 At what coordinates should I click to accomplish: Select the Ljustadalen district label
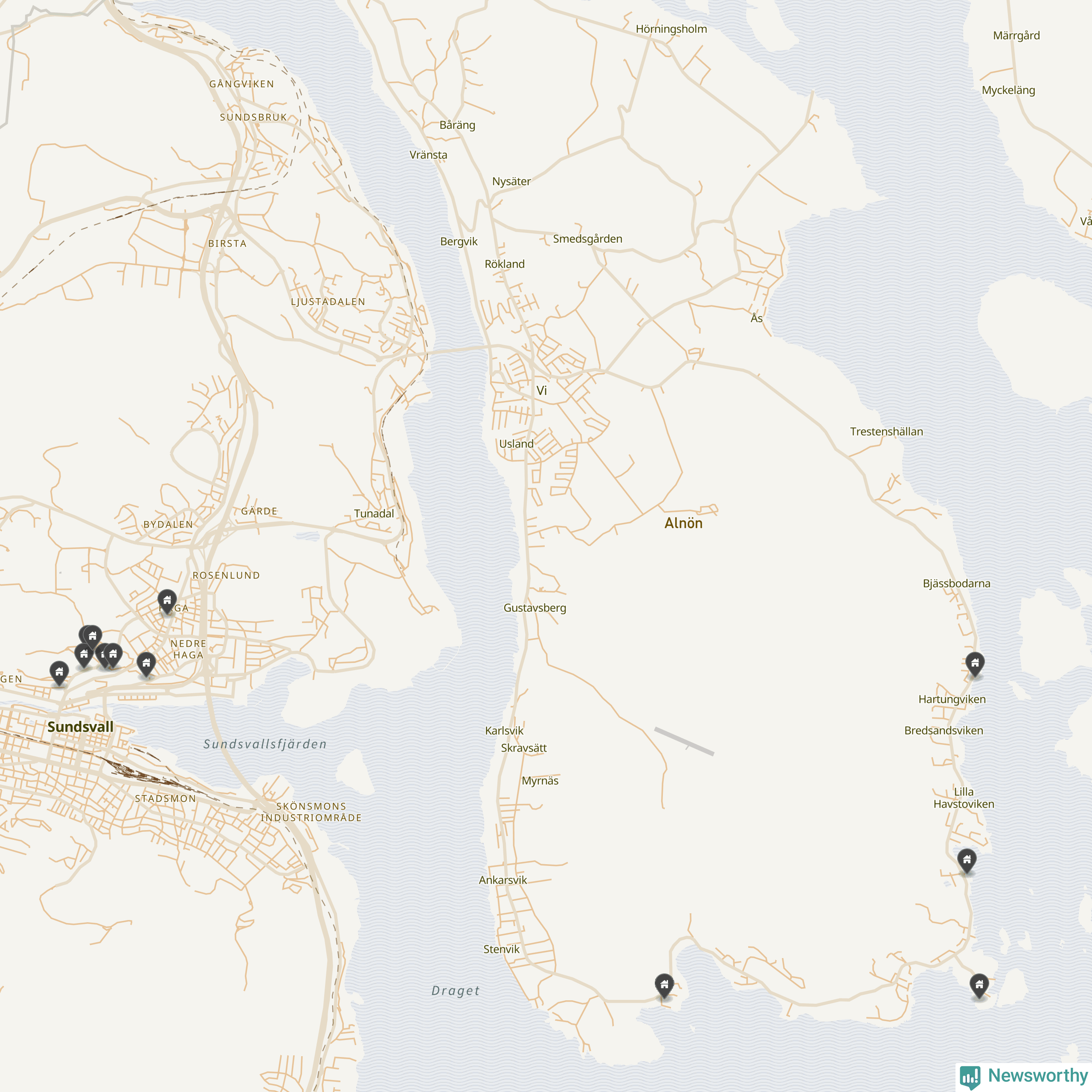pyautogui.click(x=328, y=302)
